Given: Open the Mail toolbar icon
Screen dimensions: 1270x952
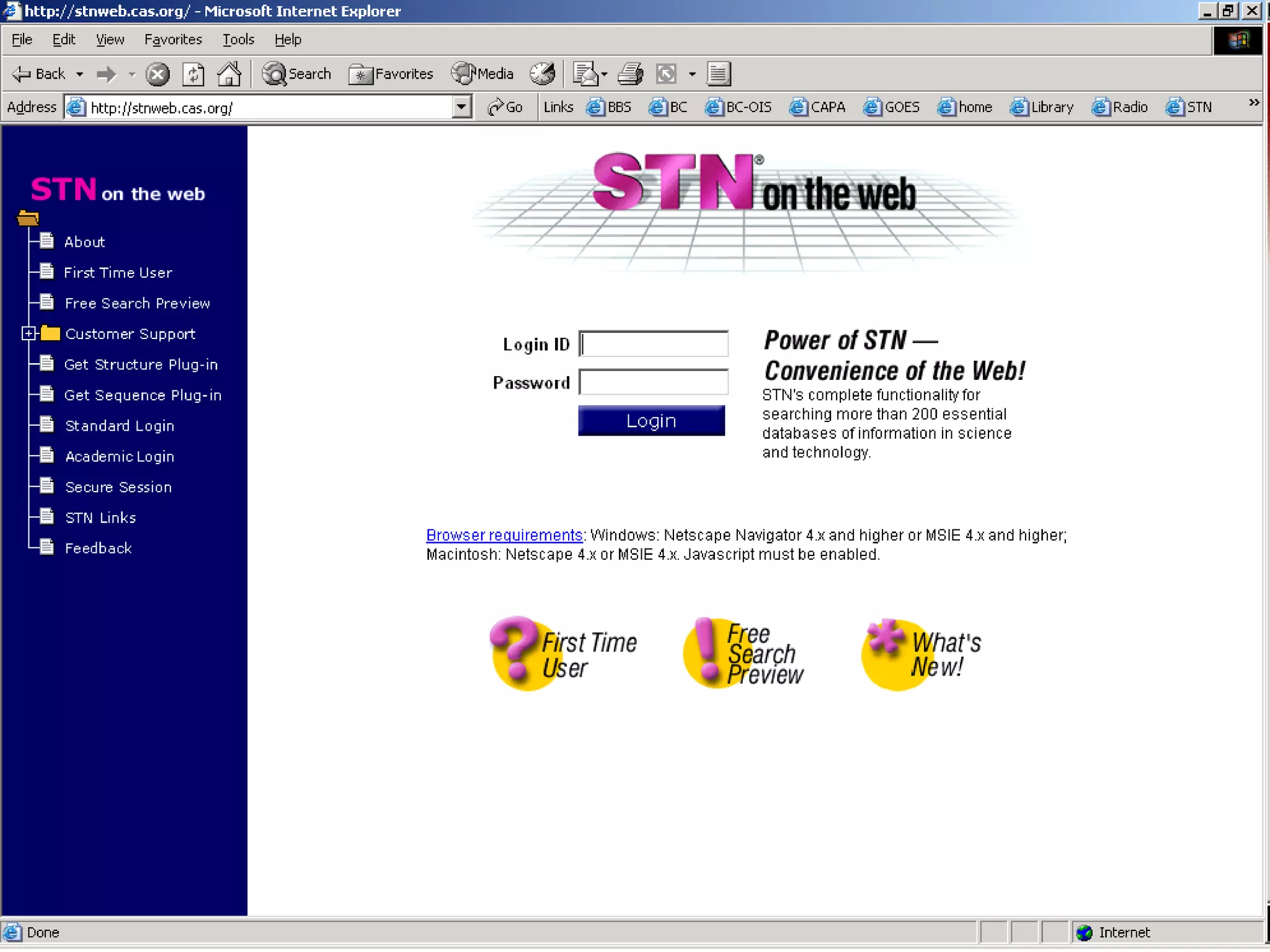Looking at the screenshot, I should [585, 74].
